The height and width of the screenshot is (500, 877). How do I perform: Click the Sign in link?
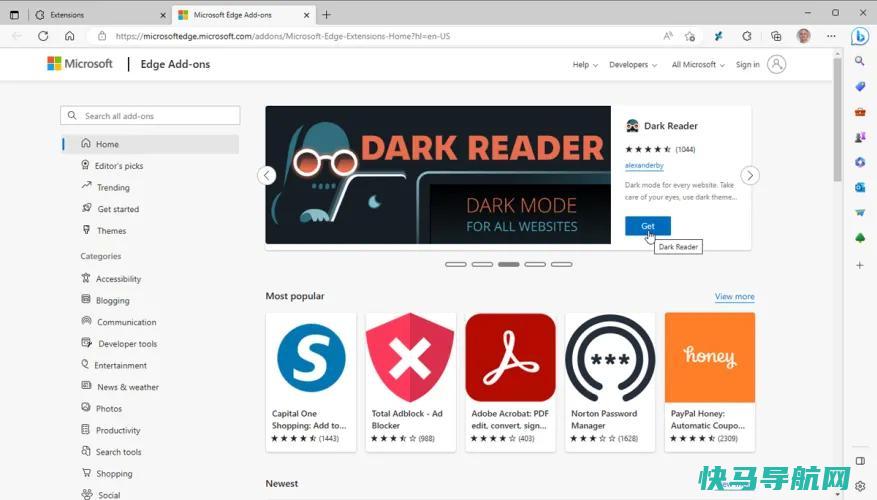pyautogui.click(x=747, y=65)
